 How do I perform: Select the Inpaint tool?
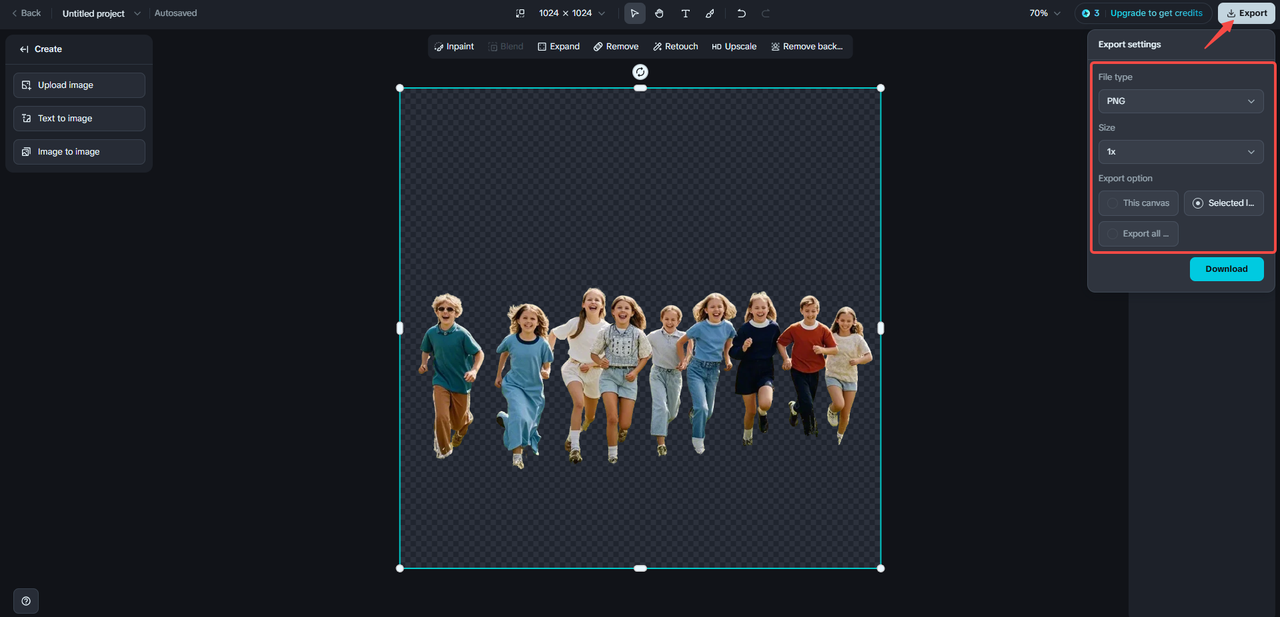[454, 46]
